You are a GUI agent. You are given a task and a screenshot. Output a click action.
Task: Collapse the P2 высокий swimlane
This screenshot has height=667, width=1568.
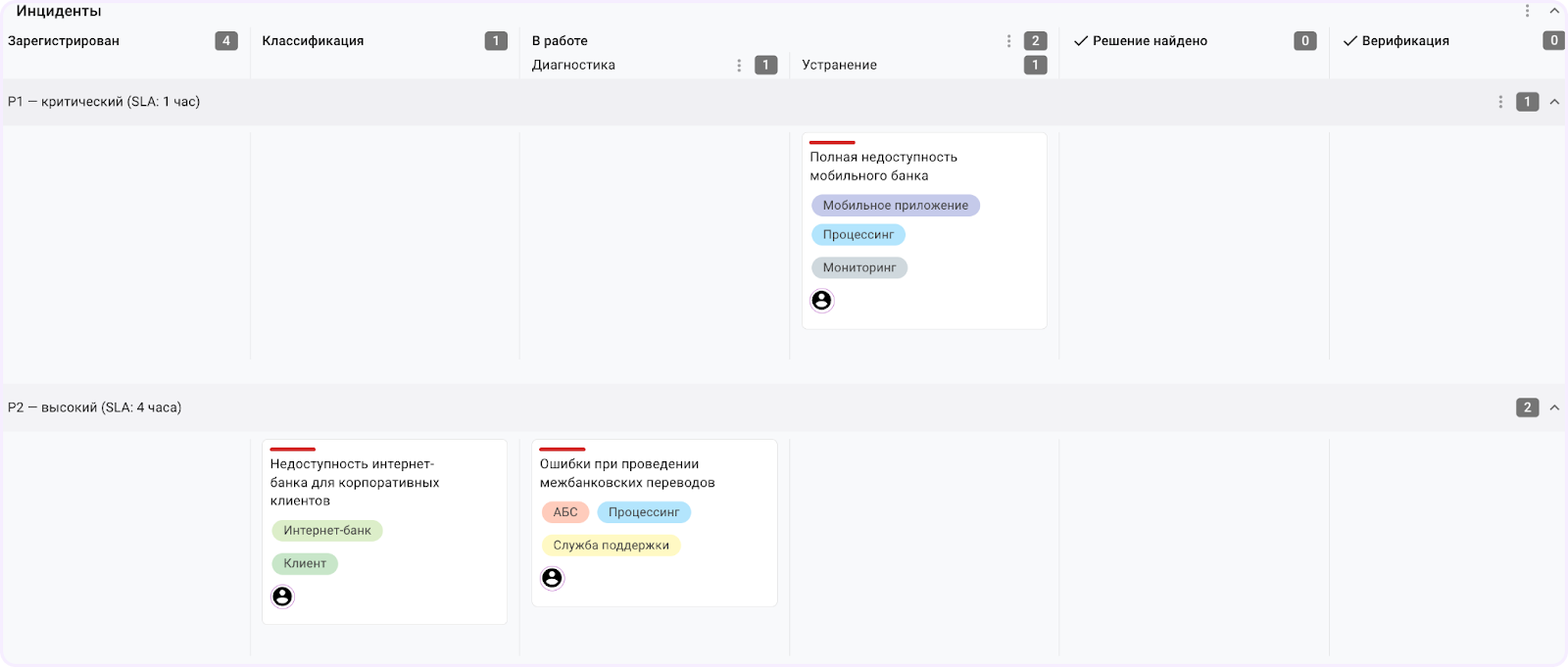[1554, 407]
